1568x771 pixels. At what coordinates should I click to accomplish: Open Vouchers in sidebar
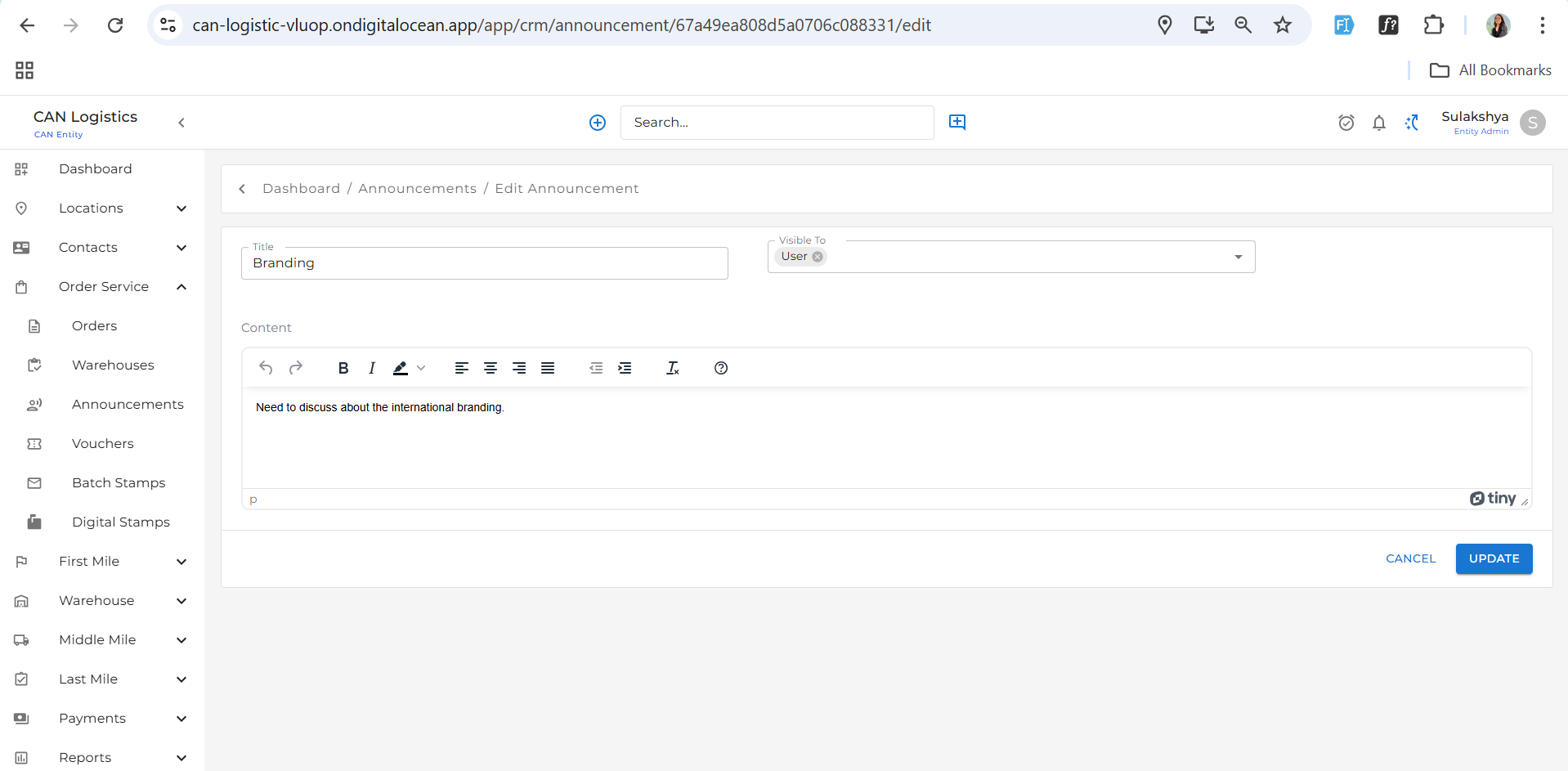click(102, 444)
